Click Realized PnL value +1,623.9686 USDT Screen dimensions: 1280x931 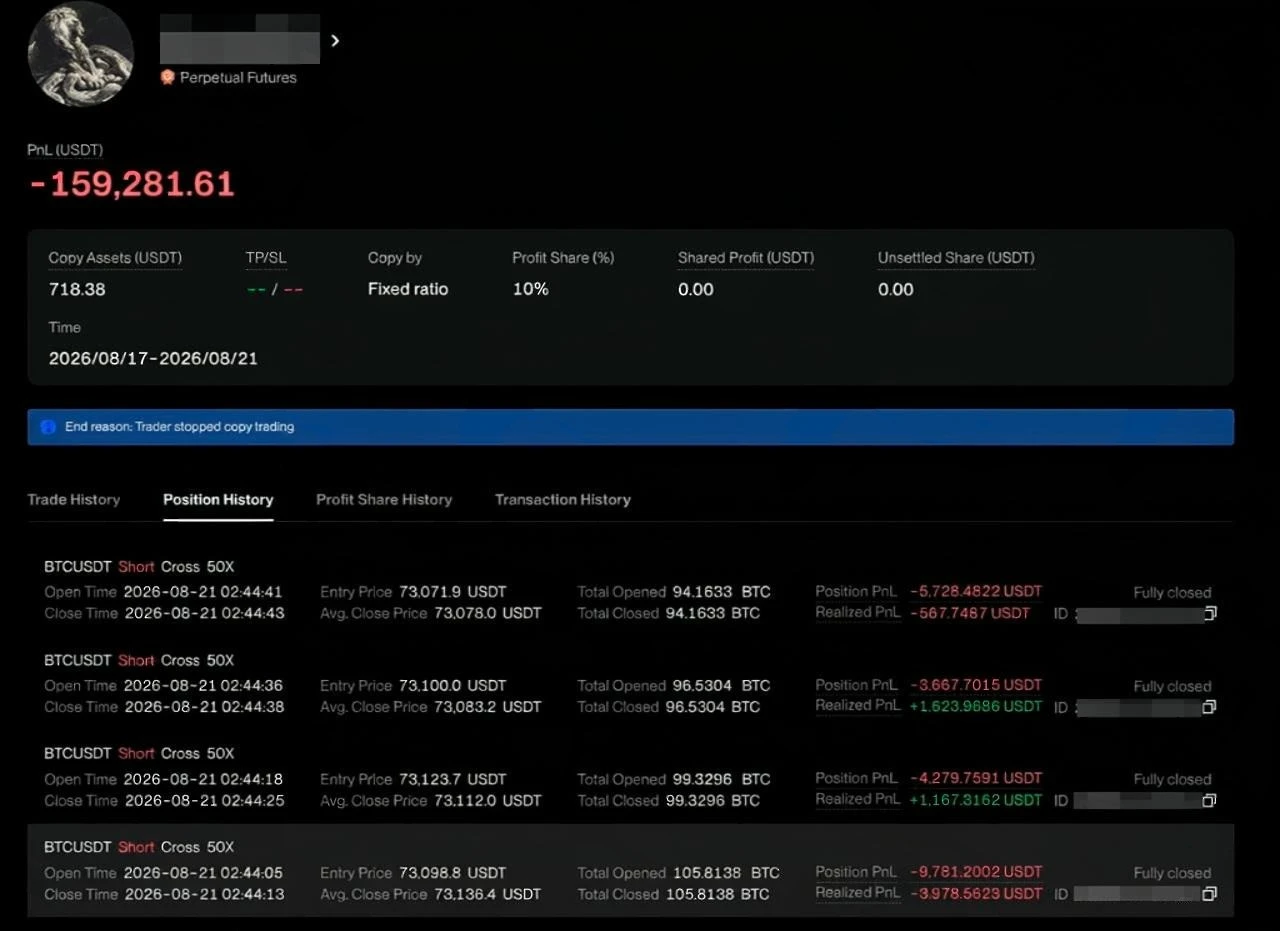tap(976, 706)
